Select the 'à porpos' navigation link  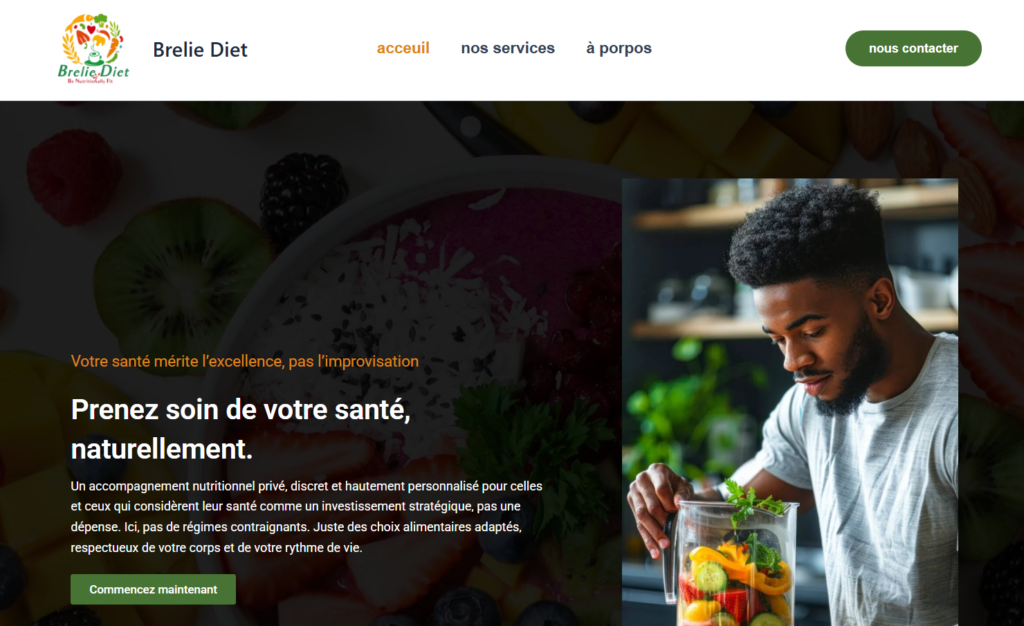[618, 48]
